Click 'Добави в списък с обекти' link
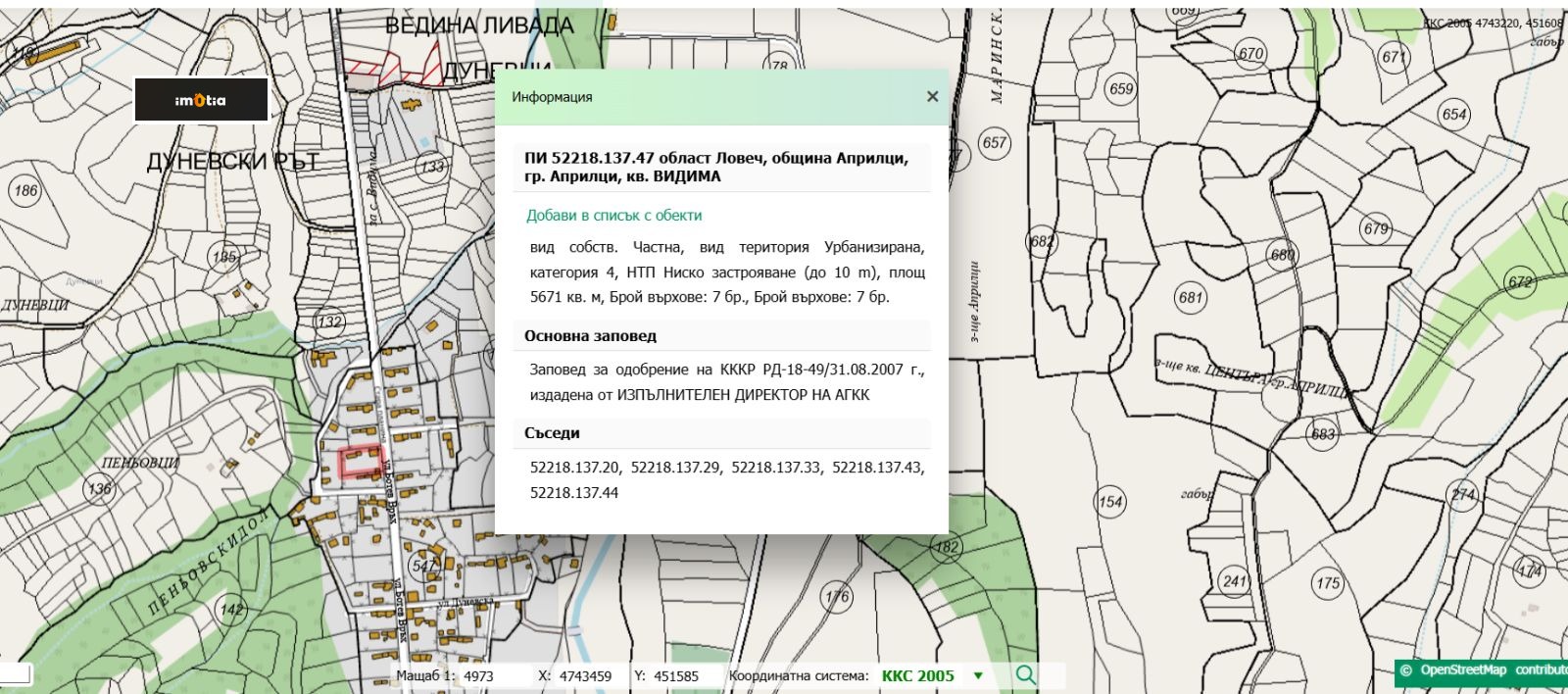 point(613,216)
